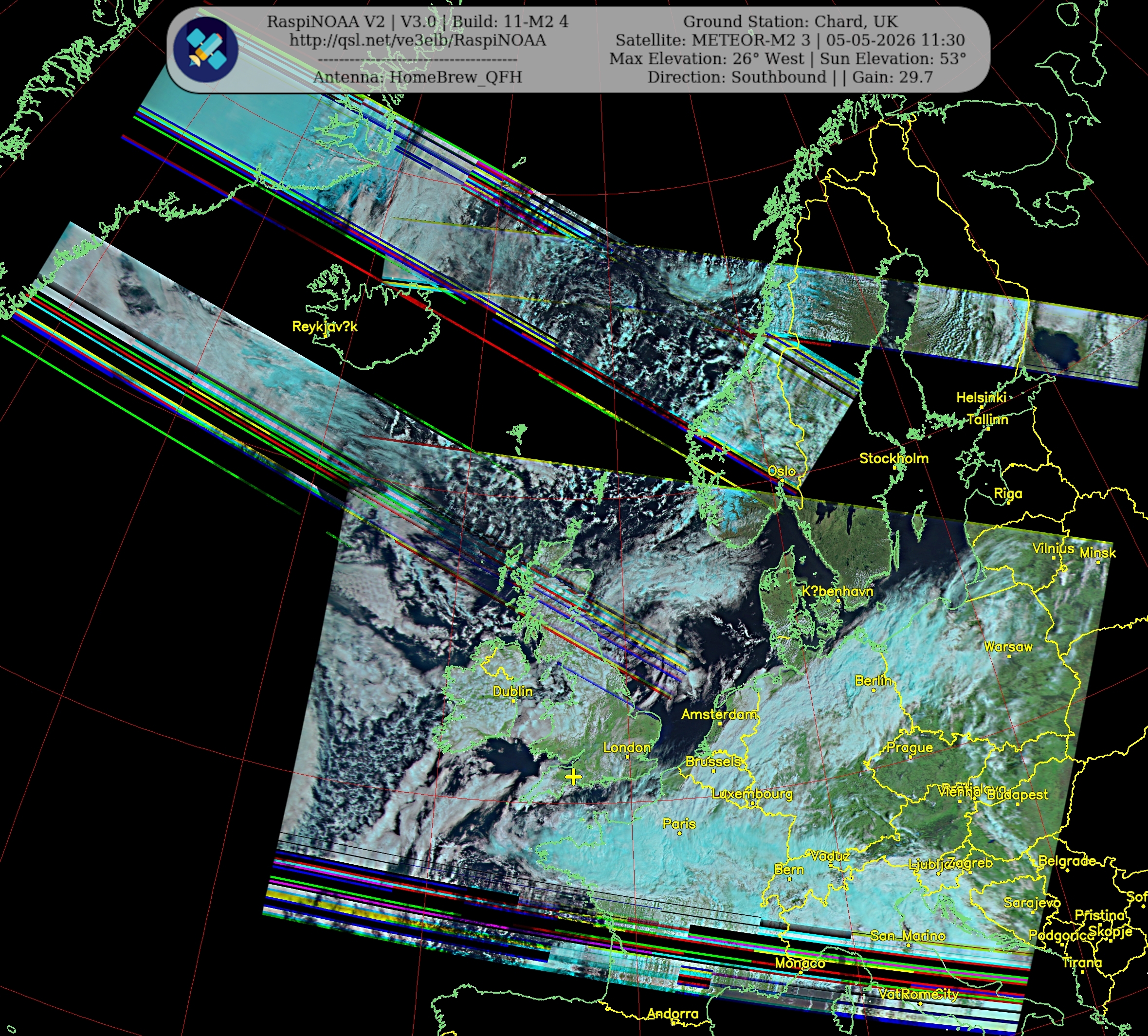Select the Satellite METEOR-M2 3 info line
This screenshot has width=1148, height=1036.
point(790,40)
